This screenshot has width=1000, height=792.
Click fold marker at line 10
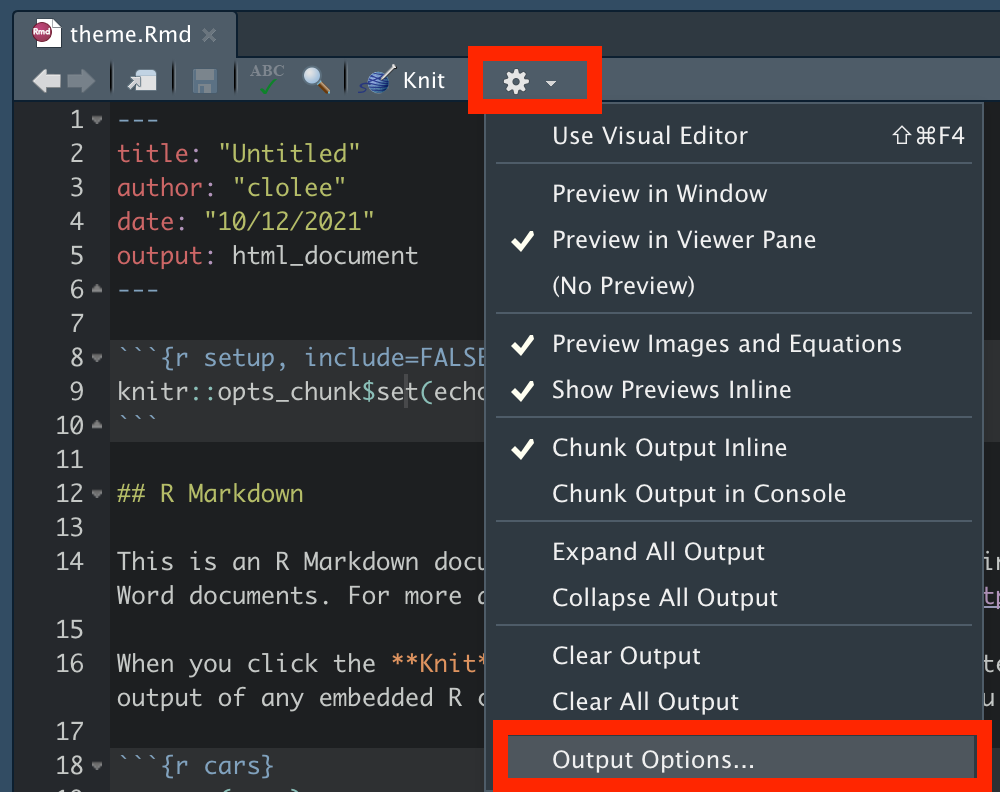point(97,425)
